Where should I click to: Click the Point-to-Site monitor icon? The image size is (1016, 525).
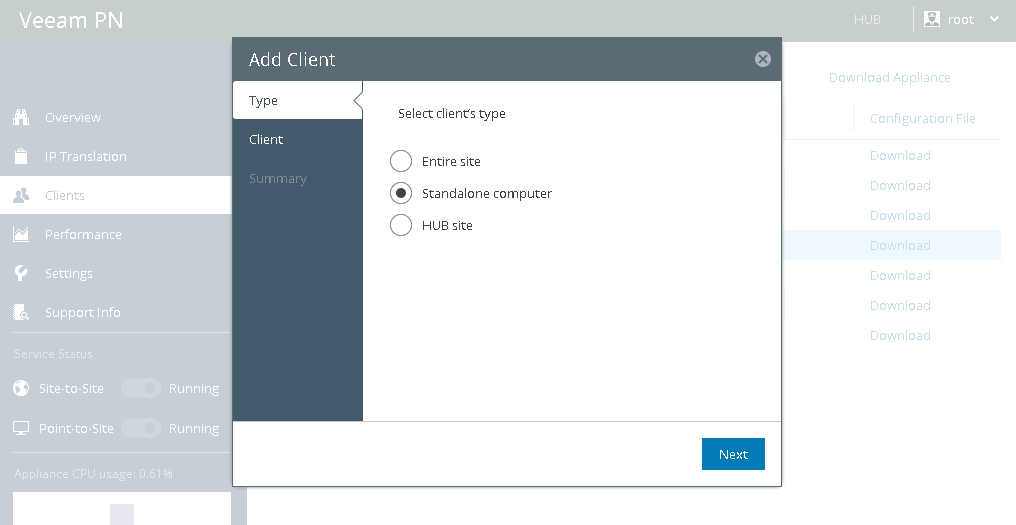coord(21,428)
